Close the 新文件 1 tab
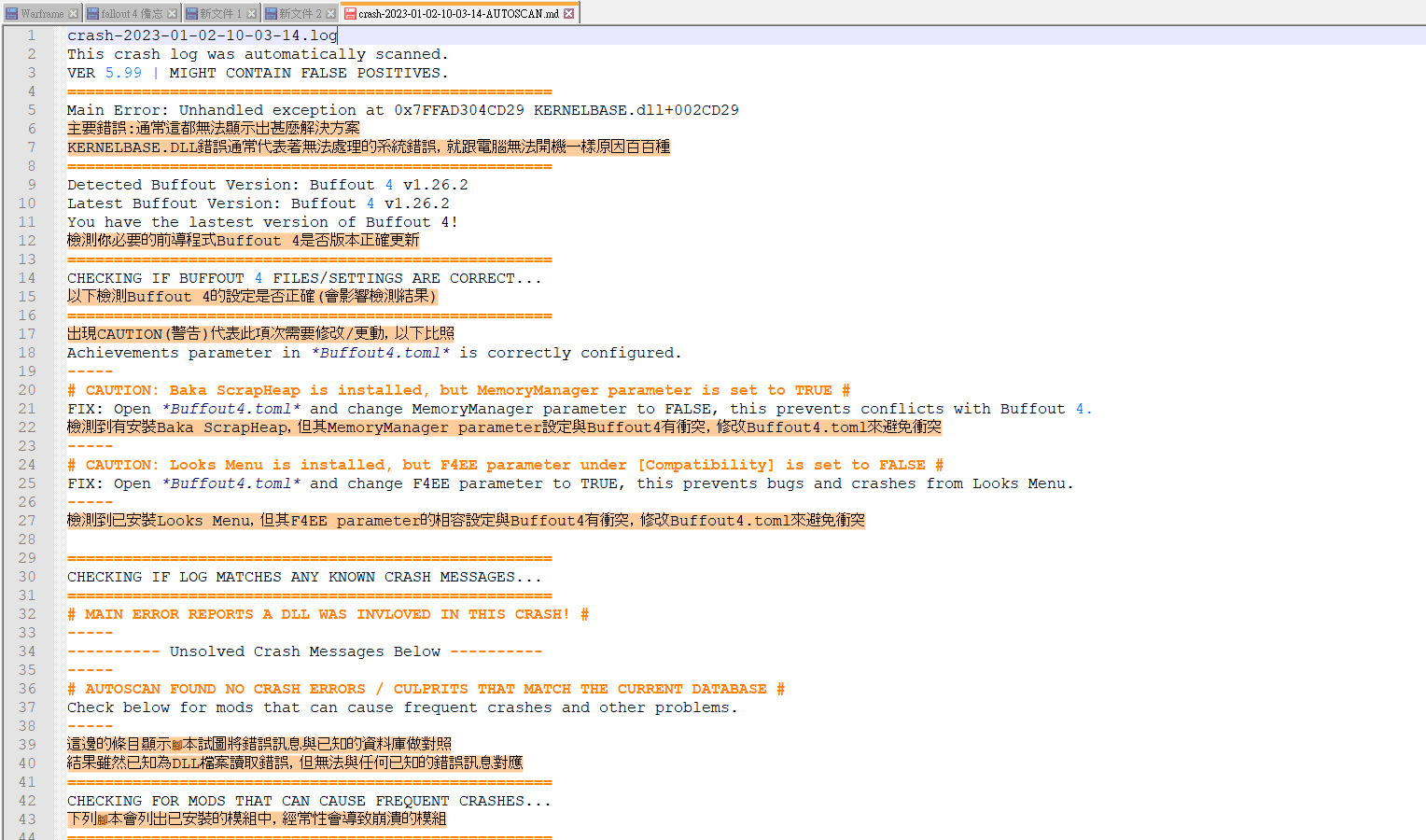This screenshot has height=840, width=1426. 251,13
